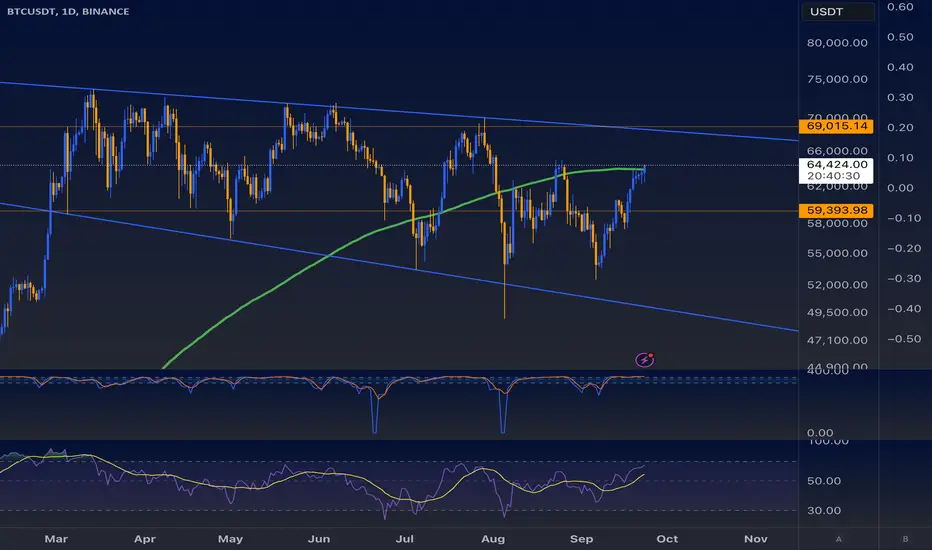Click the May label on time axis
Viewport: 932px width, 550px height.
point(231,539)
